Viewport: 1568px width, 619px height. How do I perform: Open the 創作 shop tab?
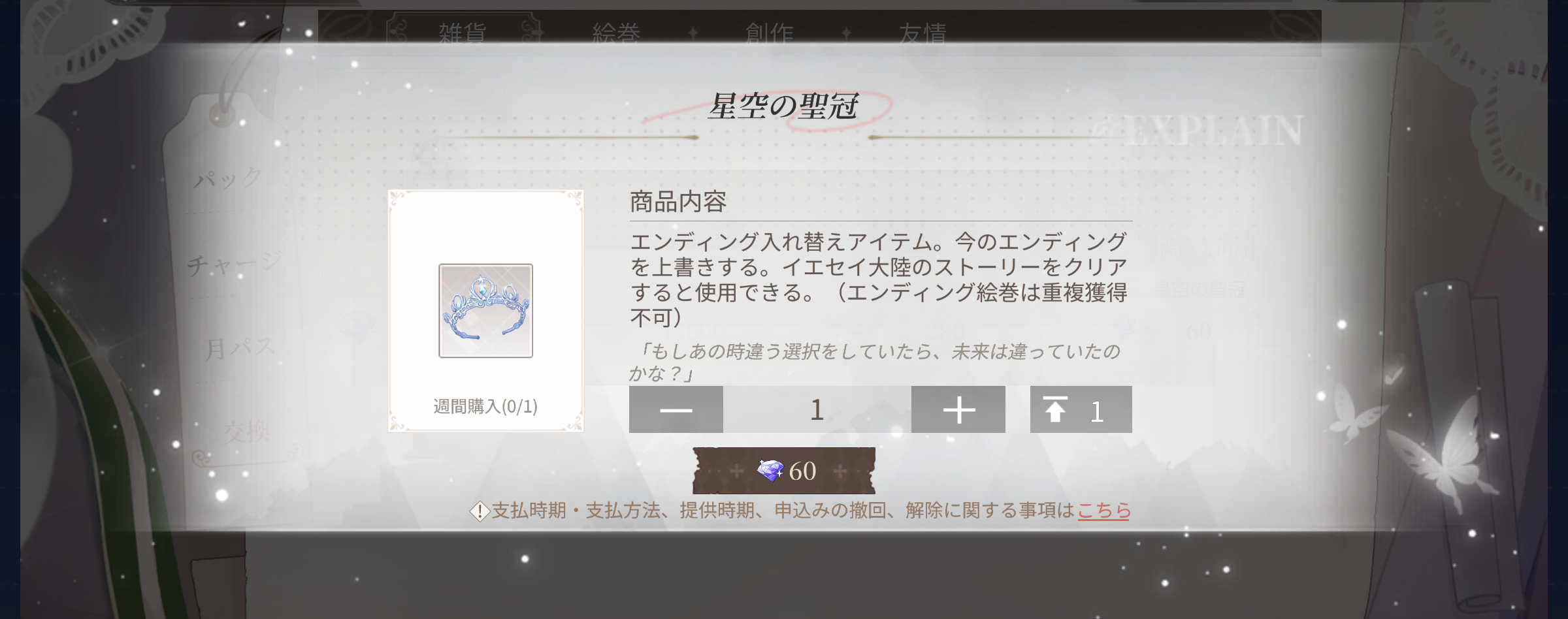click(770, 33)
